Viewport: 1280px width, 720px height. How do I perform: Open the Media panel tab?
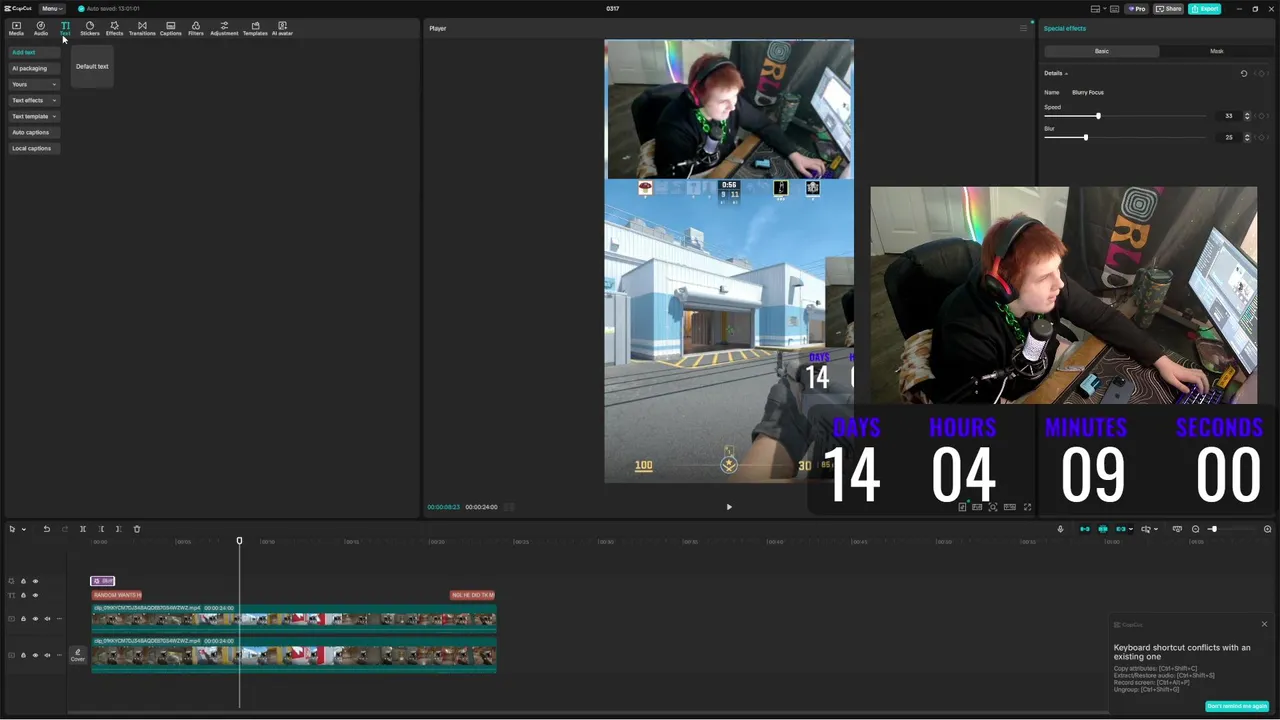click(x=16, y=28)
